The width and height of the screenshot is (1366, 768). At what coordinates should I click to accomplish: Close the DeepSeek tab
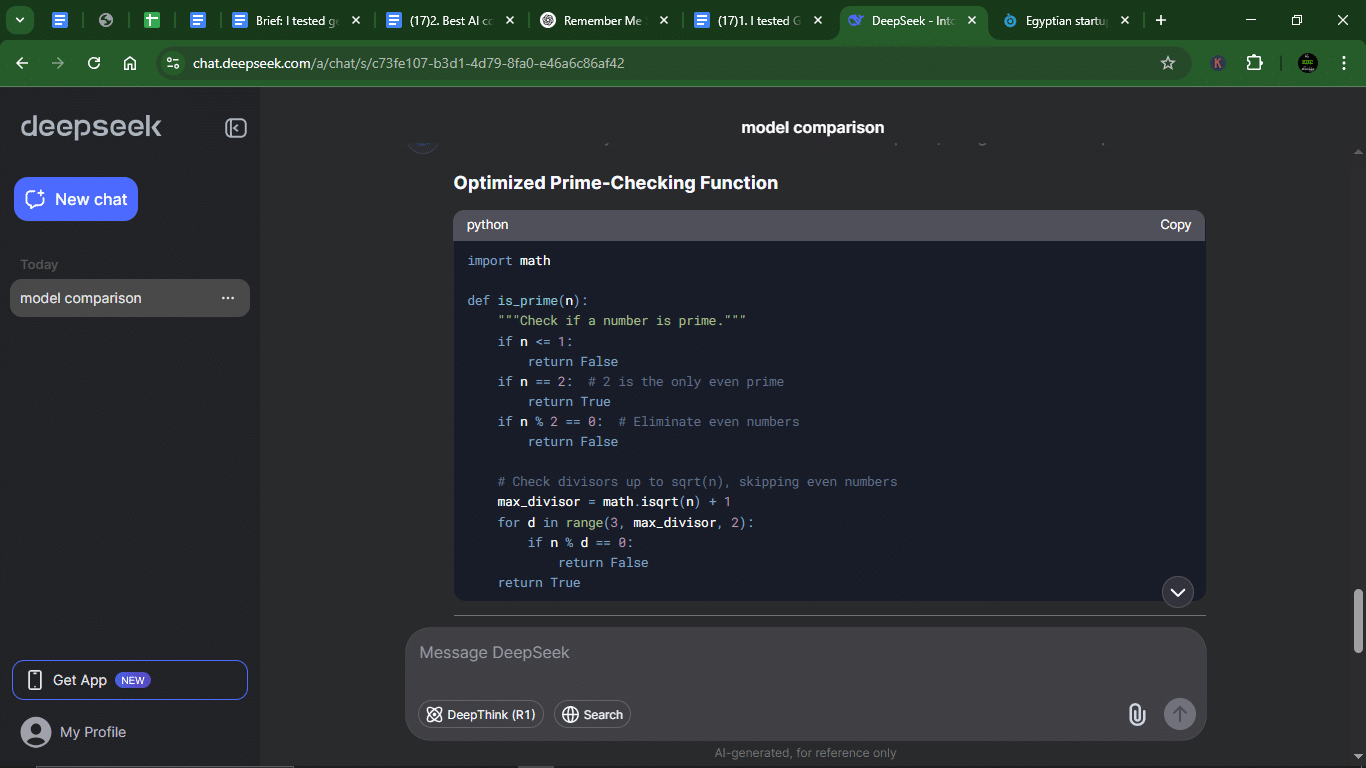click(972, 20)
